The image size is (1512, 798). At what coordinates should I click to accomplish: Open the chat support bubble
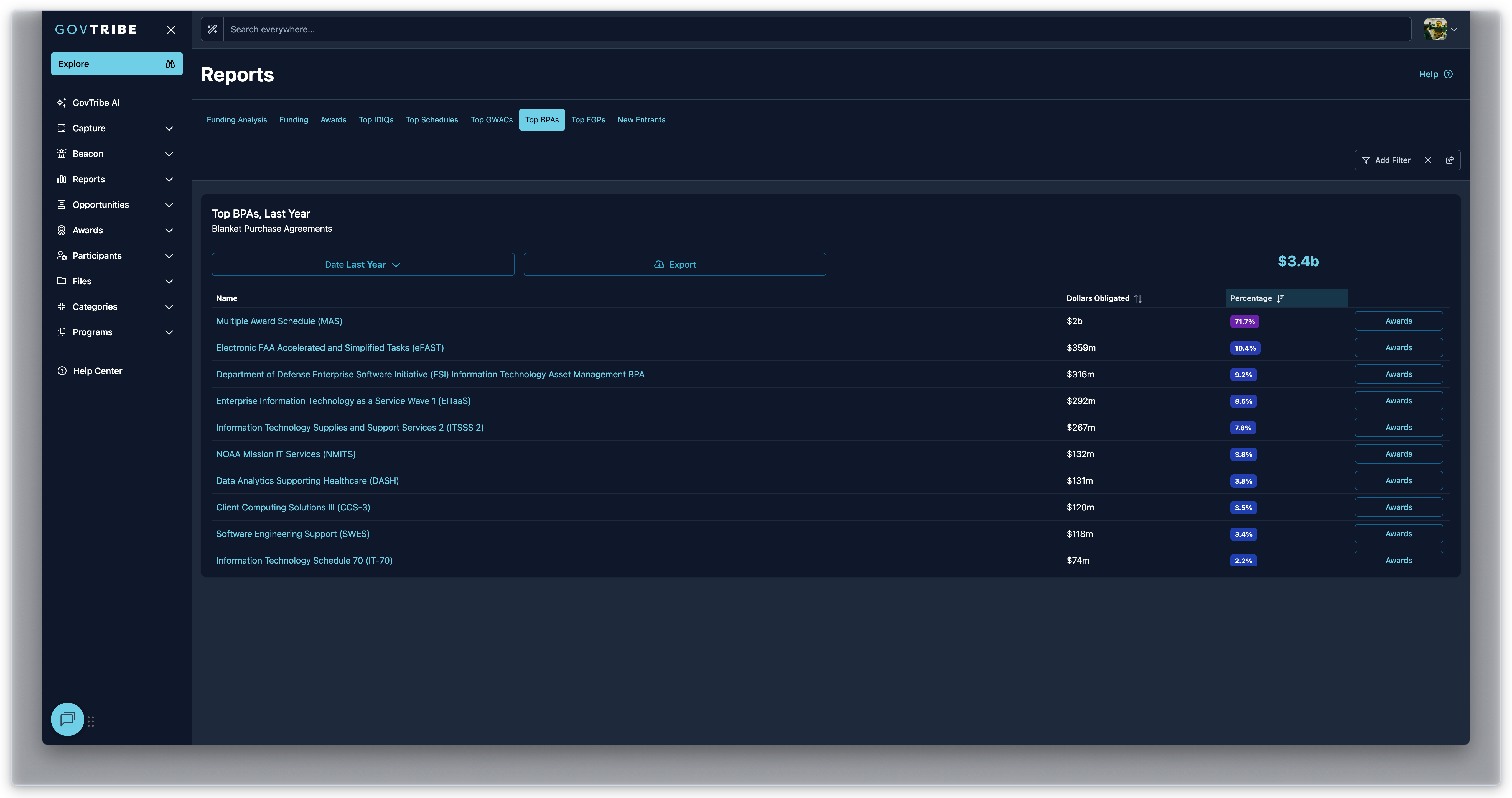pyautogui.click(x=67, y=719)
